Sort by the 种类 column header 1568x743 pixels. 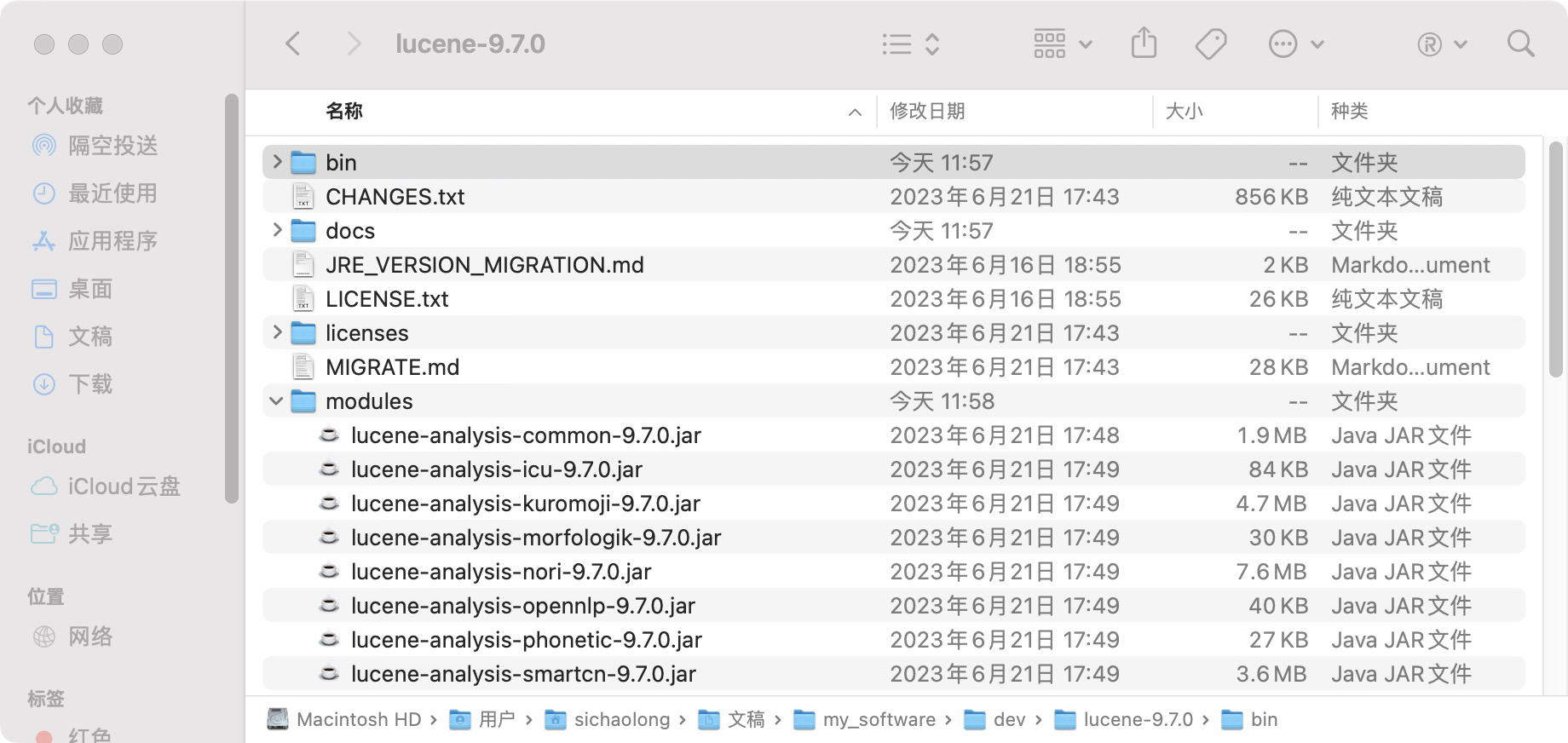tap(1350, 112)
